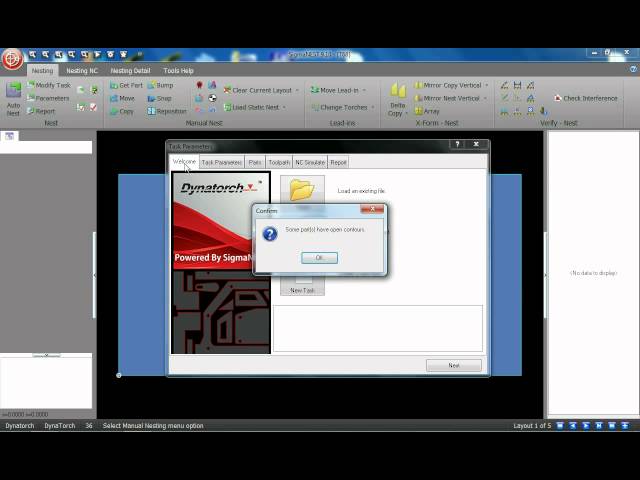The image size is (640, 480).
Task: Select the Task Parameters dialog tab
Action: point(222,162)
